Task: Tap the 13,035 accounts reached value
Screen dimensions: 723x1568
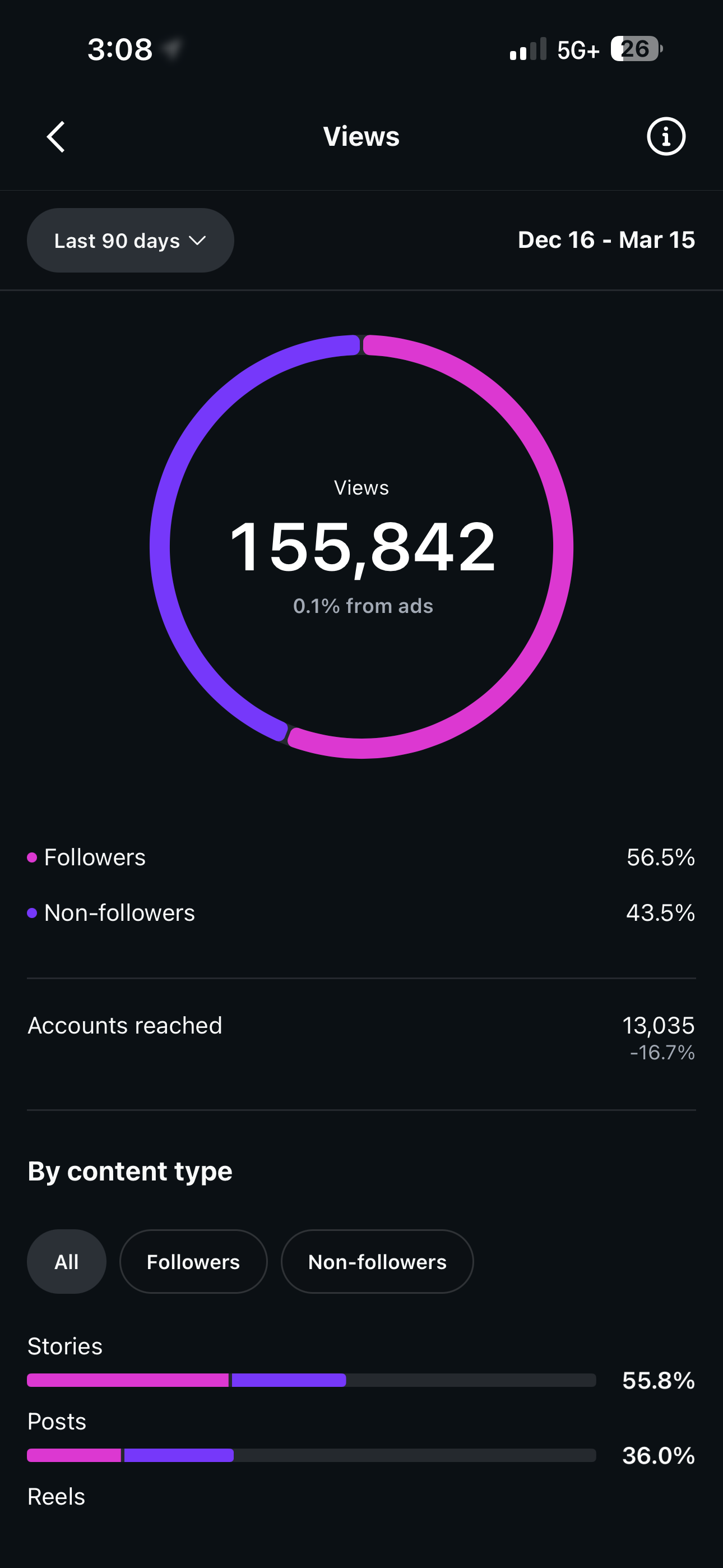Action: 659,1026
